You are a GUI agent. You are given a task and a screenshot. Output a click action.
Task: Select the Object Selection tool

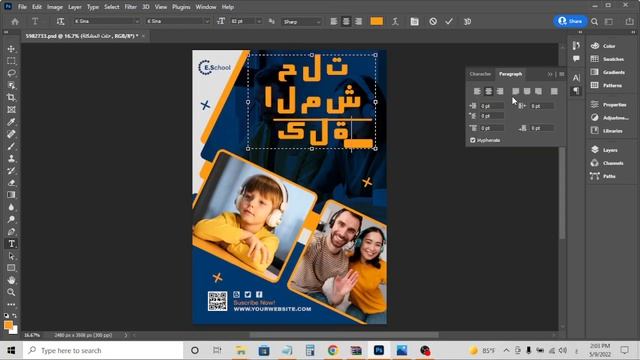(x=11, y=85)
